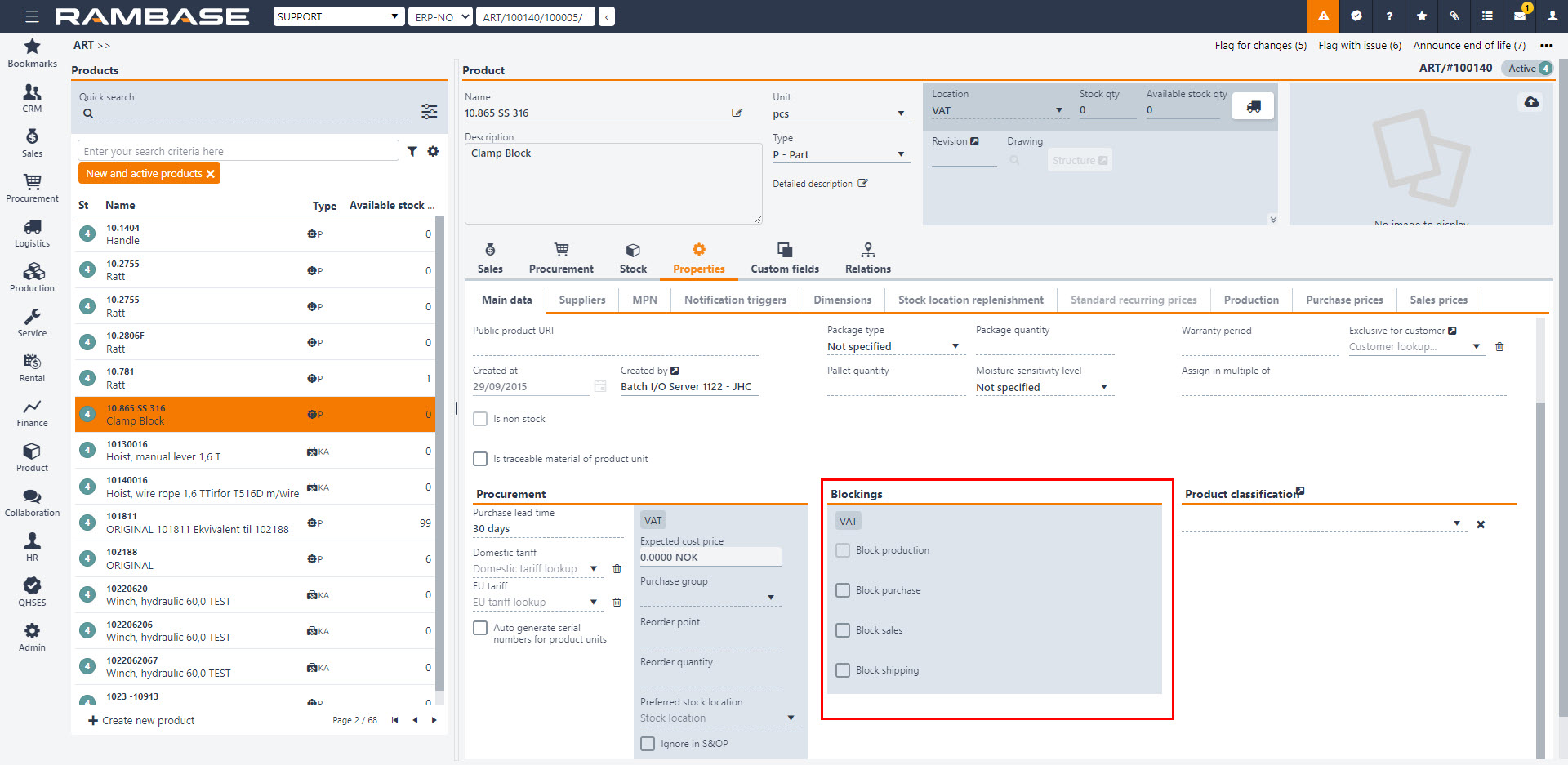This screenshot has width=1568, height=765.
Task: Open the hamburger menu icon
Action: tap(32, 16)
